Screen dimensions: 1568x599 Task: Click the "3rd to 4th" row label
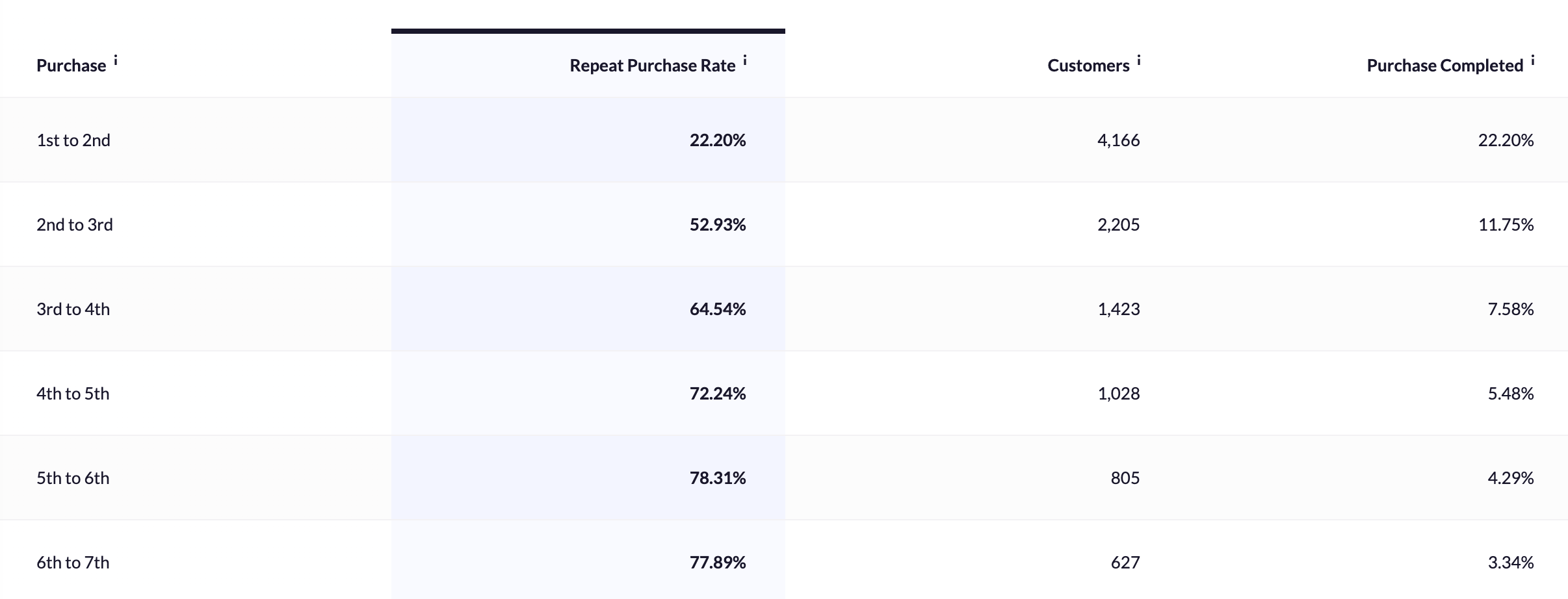(x=73, y=309)
